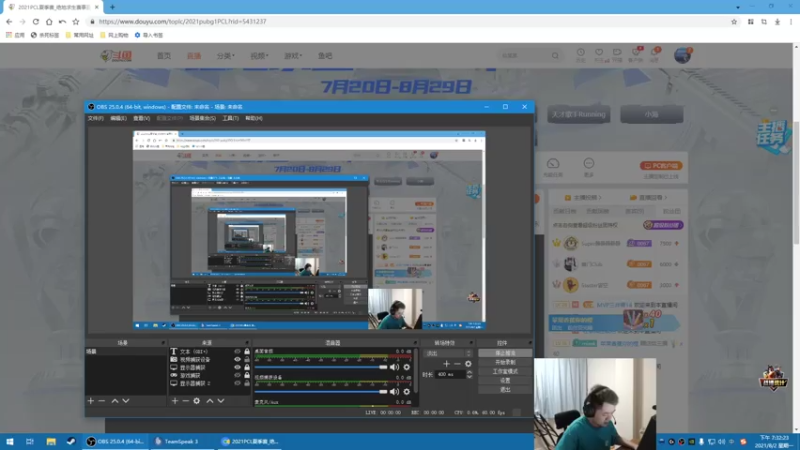The height and width of the screenshot is (450, 800).
Task: Open the OBS View menu
Action: (141, 118)
